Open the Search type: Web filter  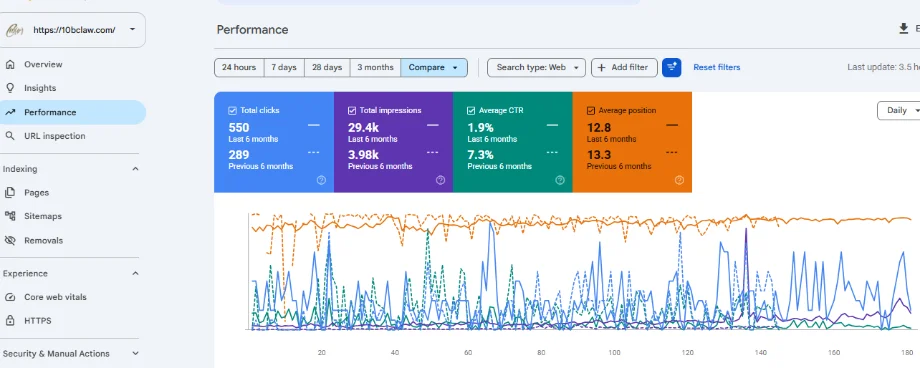[x=536, y=67]
